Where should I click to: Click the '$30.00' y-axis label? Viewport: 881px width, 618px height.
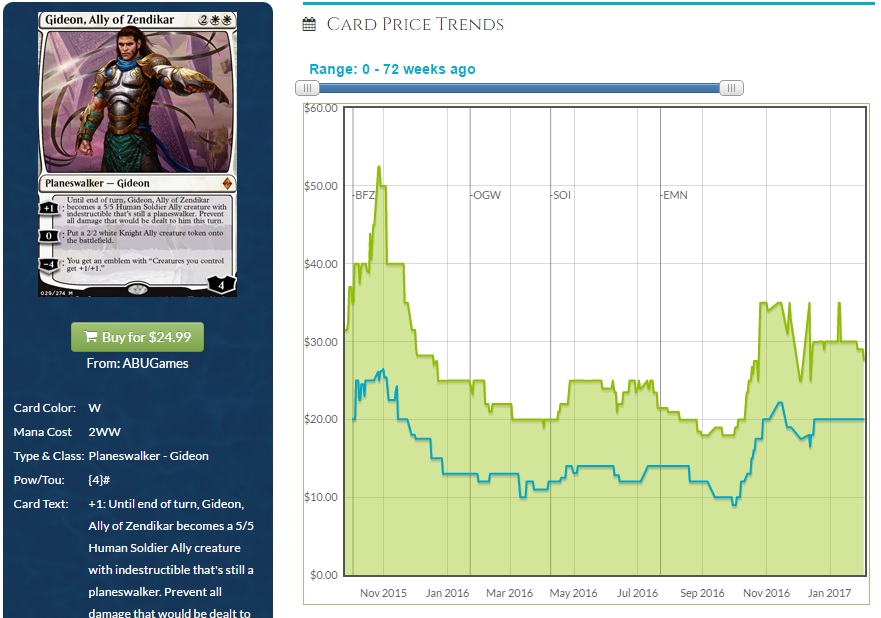pos(321,342)
